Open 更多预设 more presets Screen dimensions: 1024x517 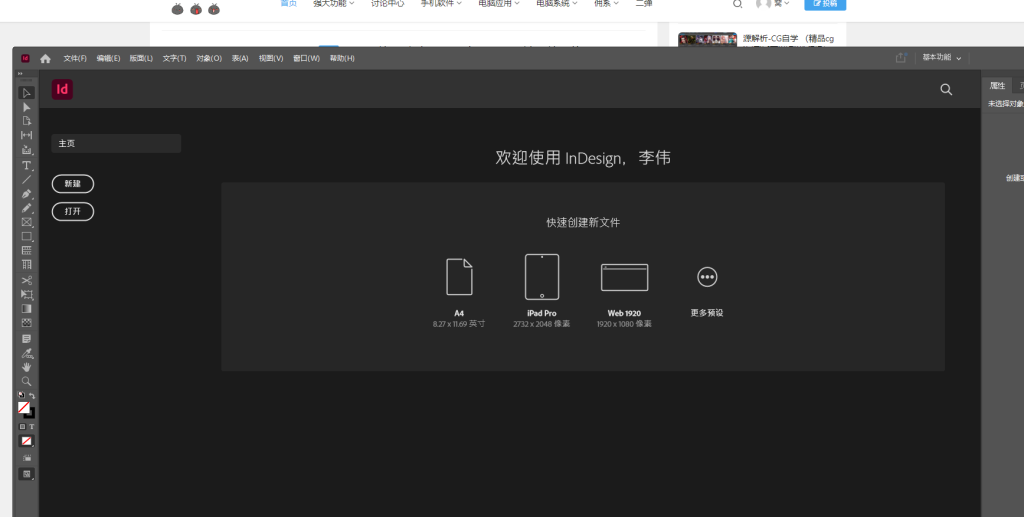click(707, 290)
